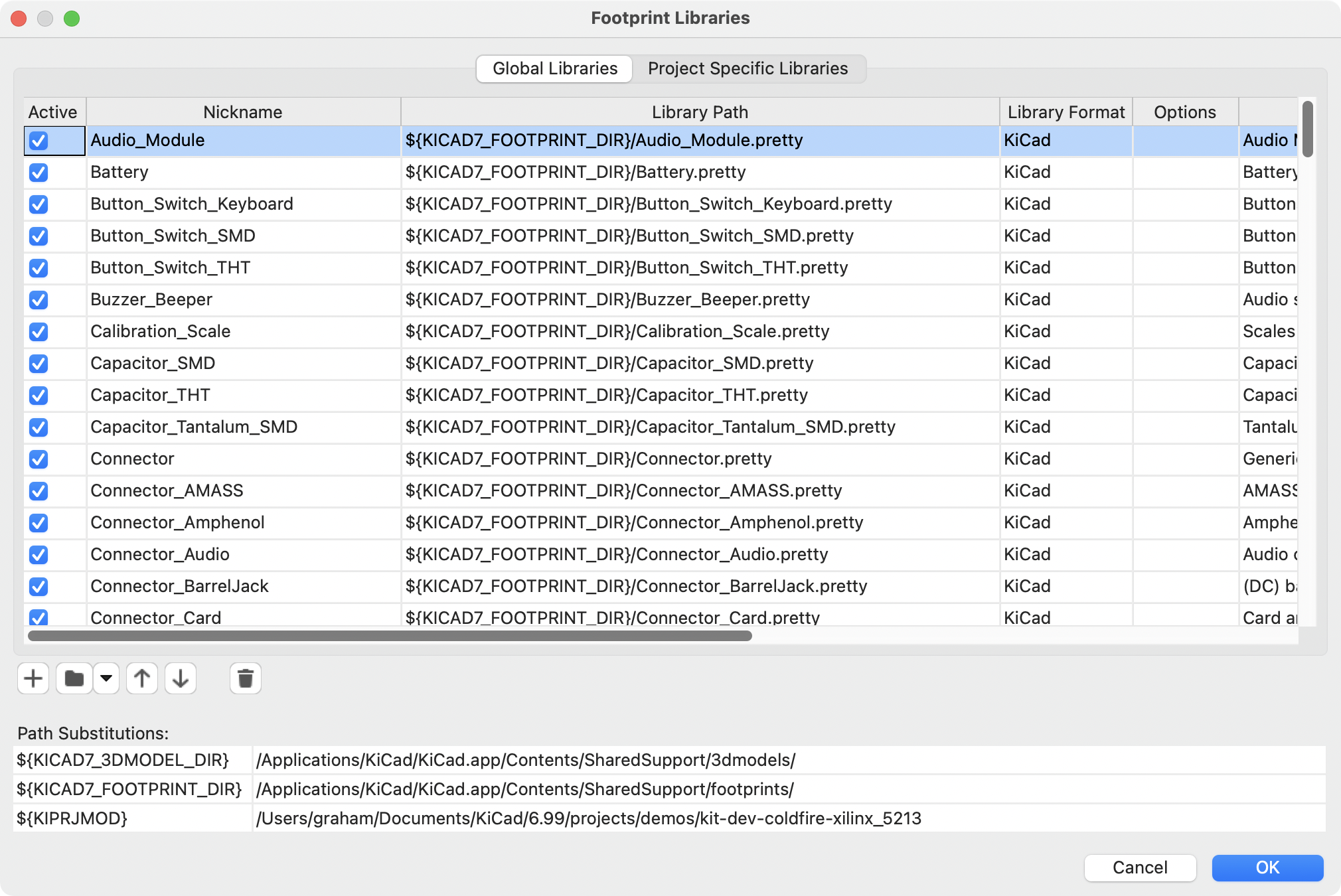Toggle the Button_Switch_THT active checkbox

point(39,268)
